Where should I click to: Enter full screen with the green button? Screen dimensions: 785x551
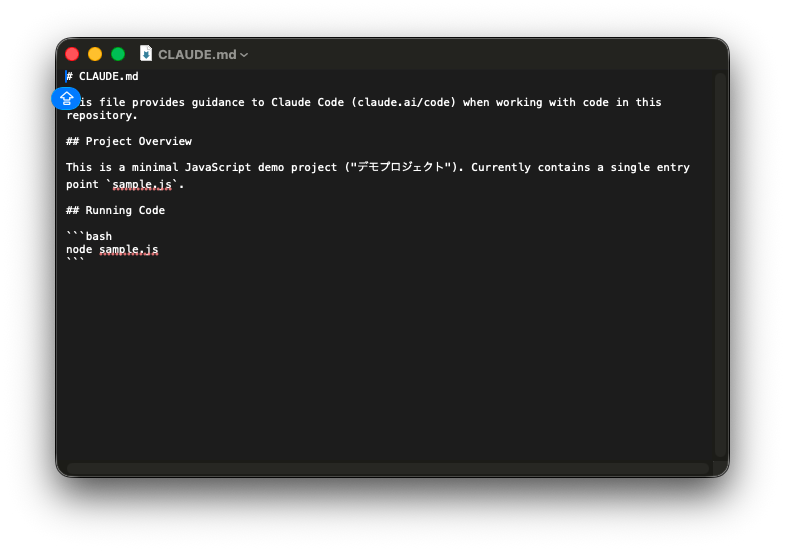pos(118,54)
